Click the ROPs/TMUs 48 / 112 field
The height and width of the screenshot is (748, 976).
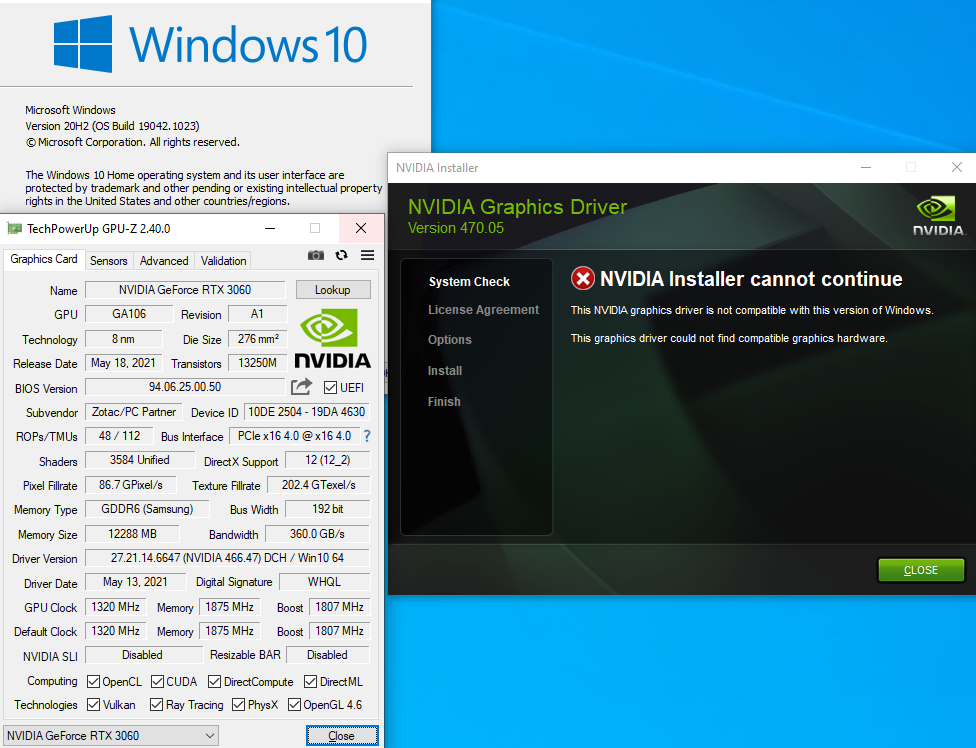tap(120, 436)
